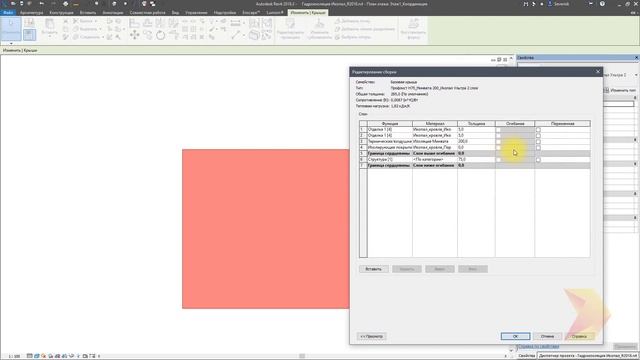Click the view scale 1:100 in status bar
This screenshot has width=640, height=360.
(14, 356)
